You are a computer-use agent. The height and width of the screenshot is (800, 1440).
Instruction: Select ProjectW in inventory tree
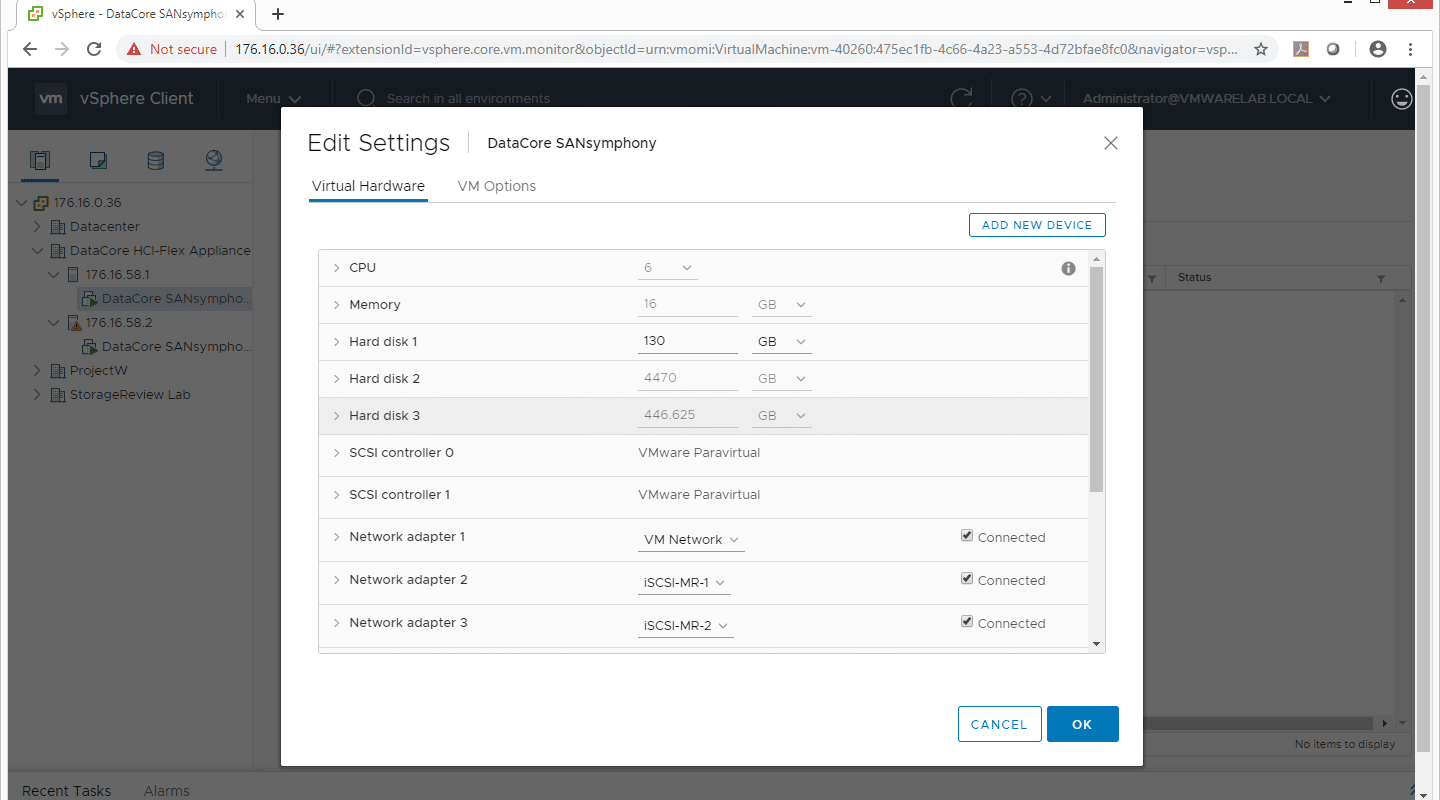pos(99,370)
